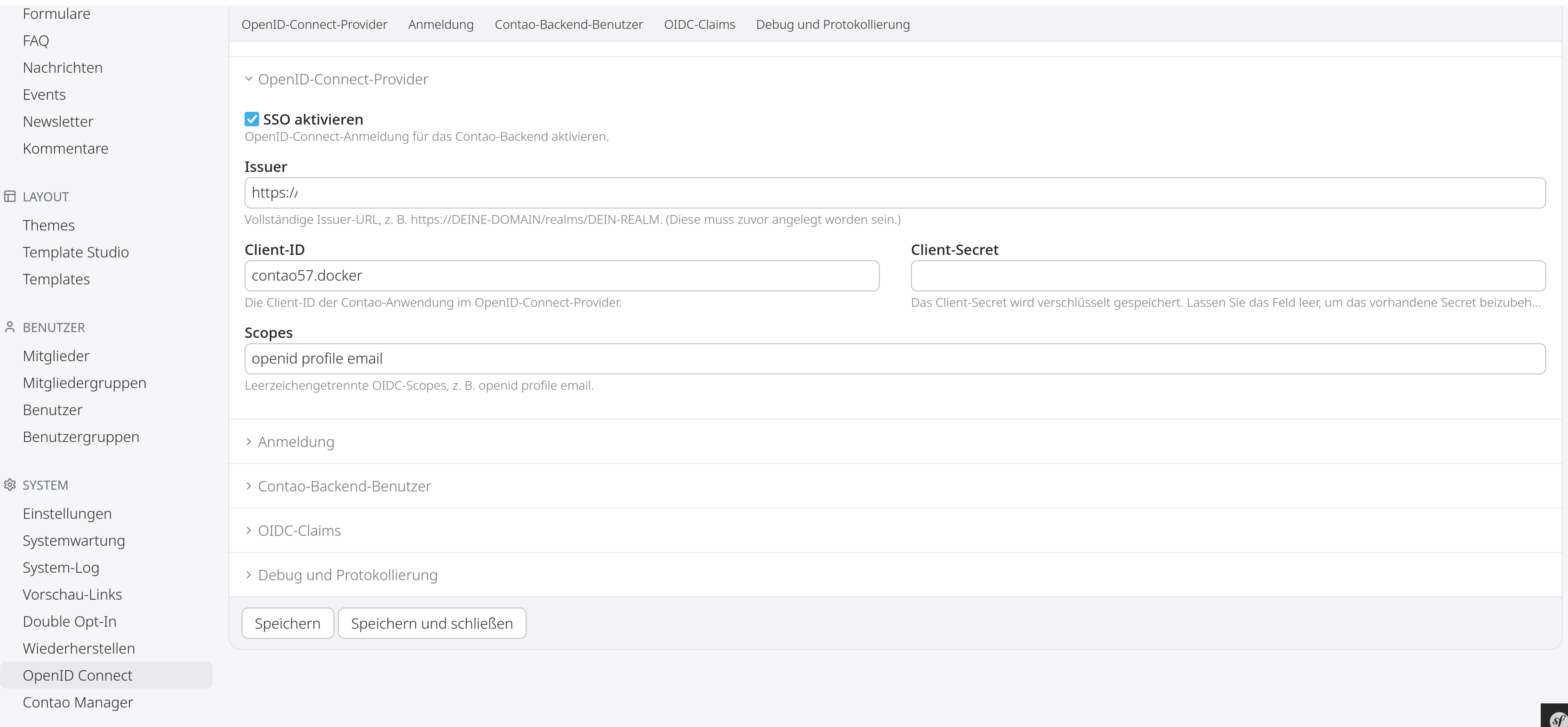Screen dimensions: 1568x727
Task: Open Mitglieder in the sidebar
Action: point(56,356)
